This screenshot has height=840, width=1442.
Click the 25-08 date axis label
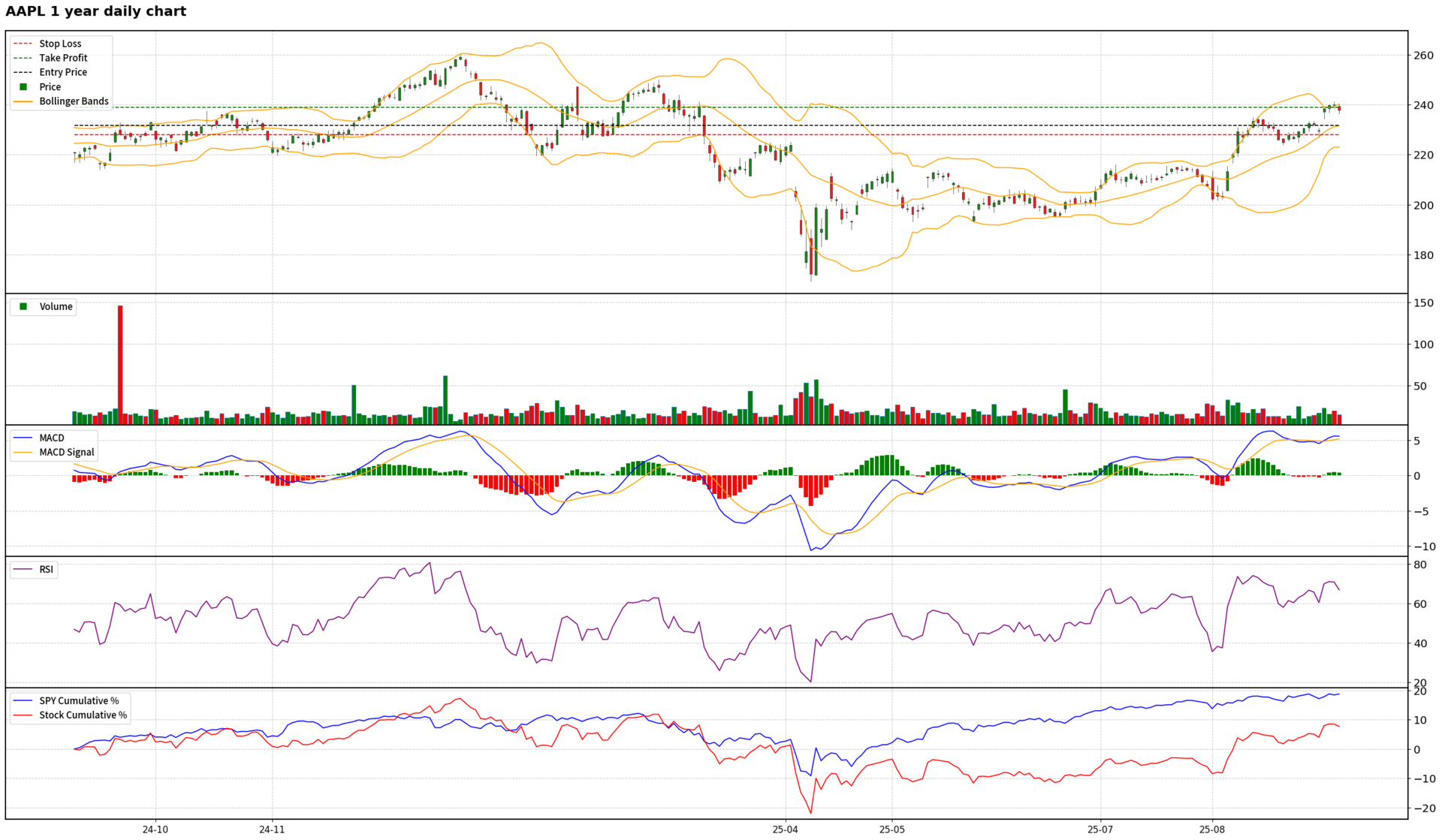click(x=1212, y=829)
